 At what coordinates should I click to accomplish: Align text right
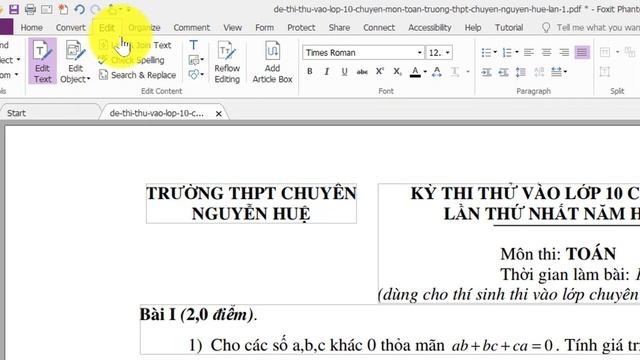564,52
